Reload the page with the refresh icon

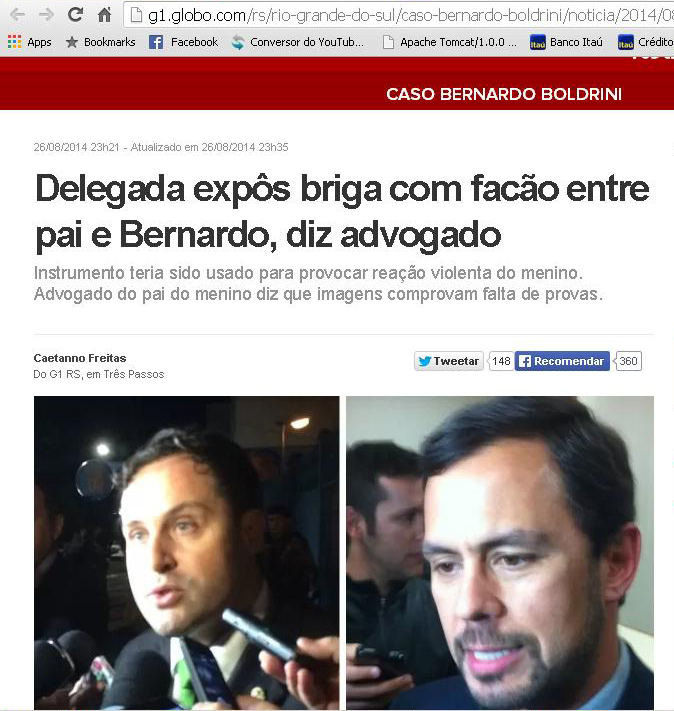(x=75, y=15)
